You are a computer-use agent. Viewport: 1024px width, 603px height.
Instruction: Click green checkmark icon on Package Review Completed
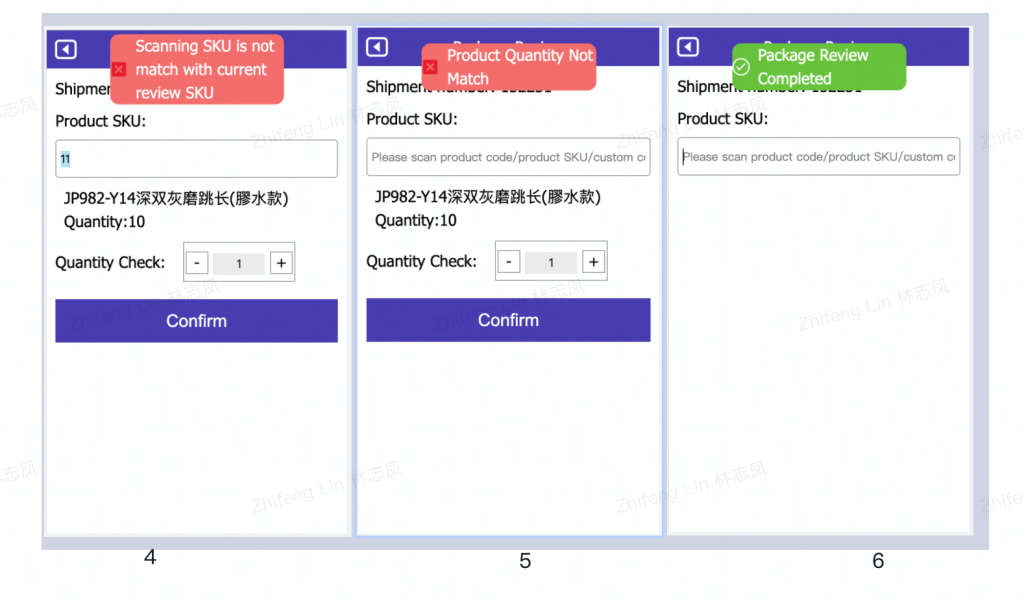coord(741,67)
